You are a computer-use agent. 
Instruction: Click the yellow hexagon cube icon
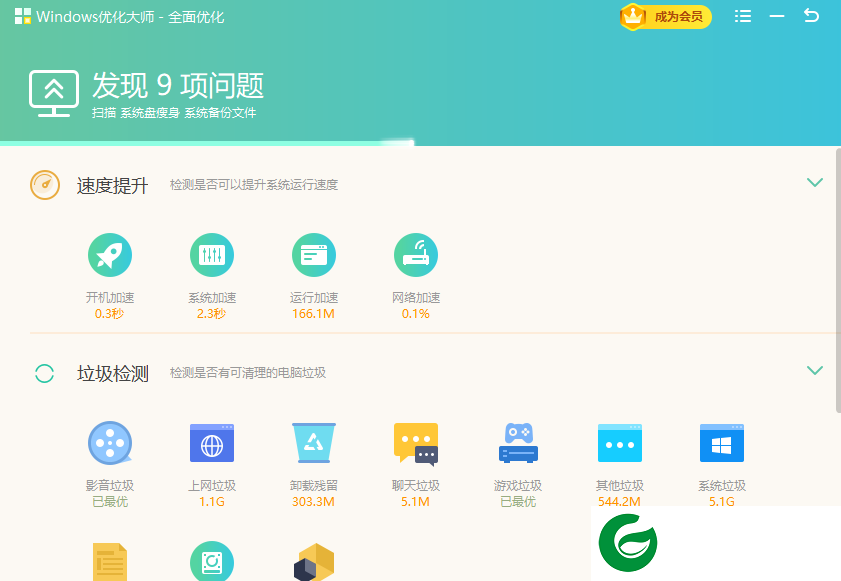[x=314, y=562]
